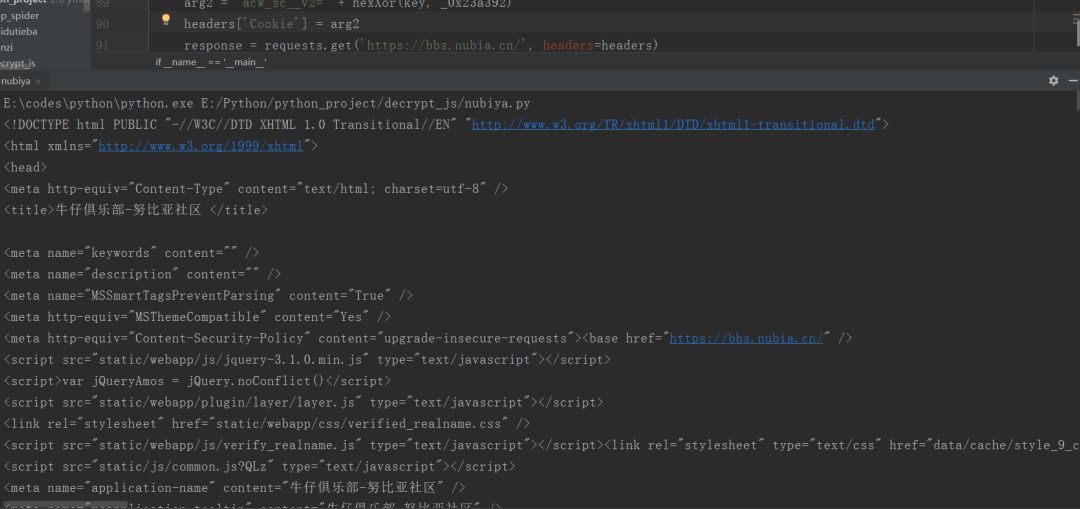Image resolution: width=1080 pixels, height=509 pixels.
Task: Click the meta keywords output line
Action: coord(131,253)
